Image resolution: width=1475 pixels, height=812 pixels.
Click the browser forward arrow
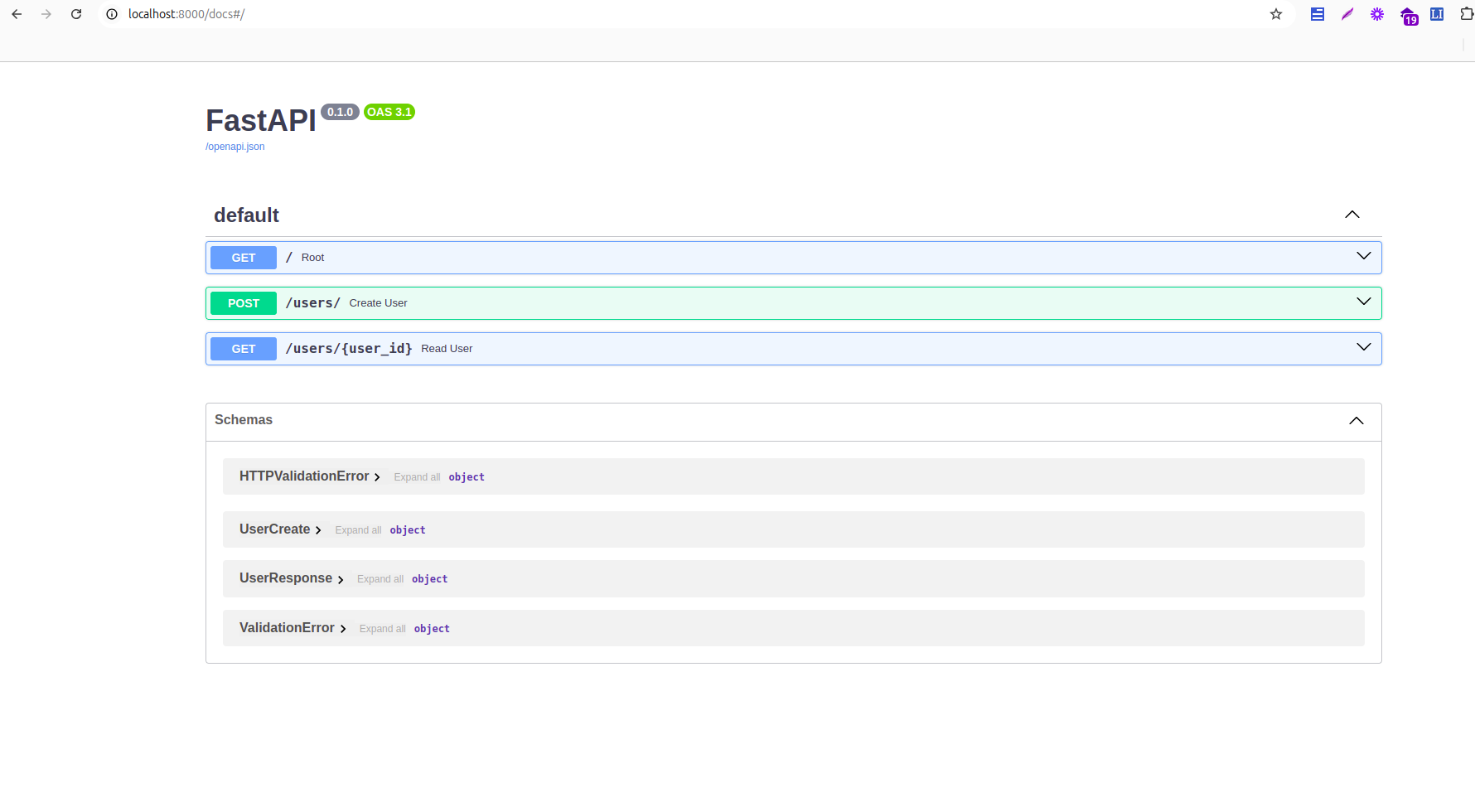pos(46,14)
